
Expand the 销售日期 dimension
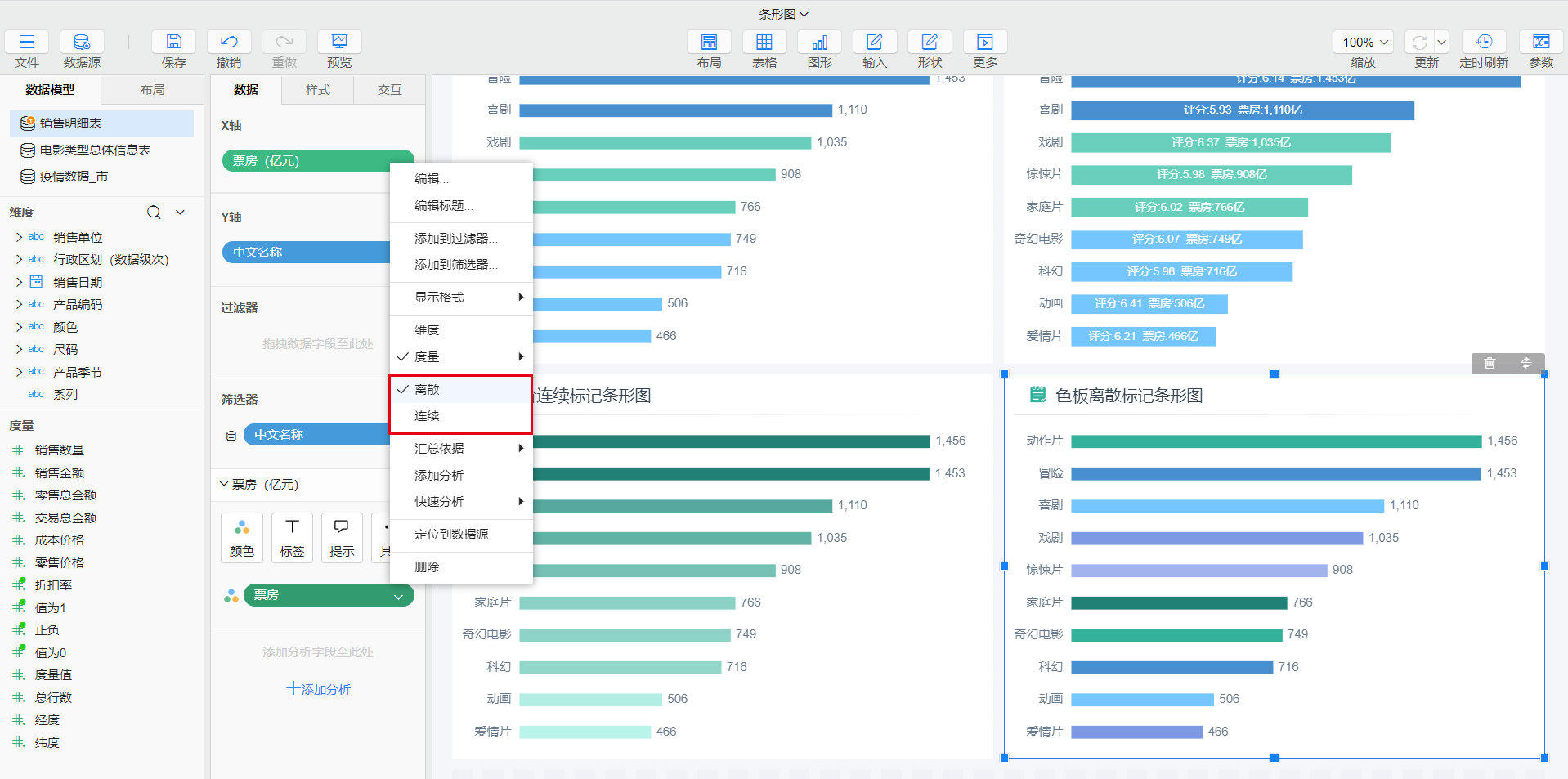19,282
